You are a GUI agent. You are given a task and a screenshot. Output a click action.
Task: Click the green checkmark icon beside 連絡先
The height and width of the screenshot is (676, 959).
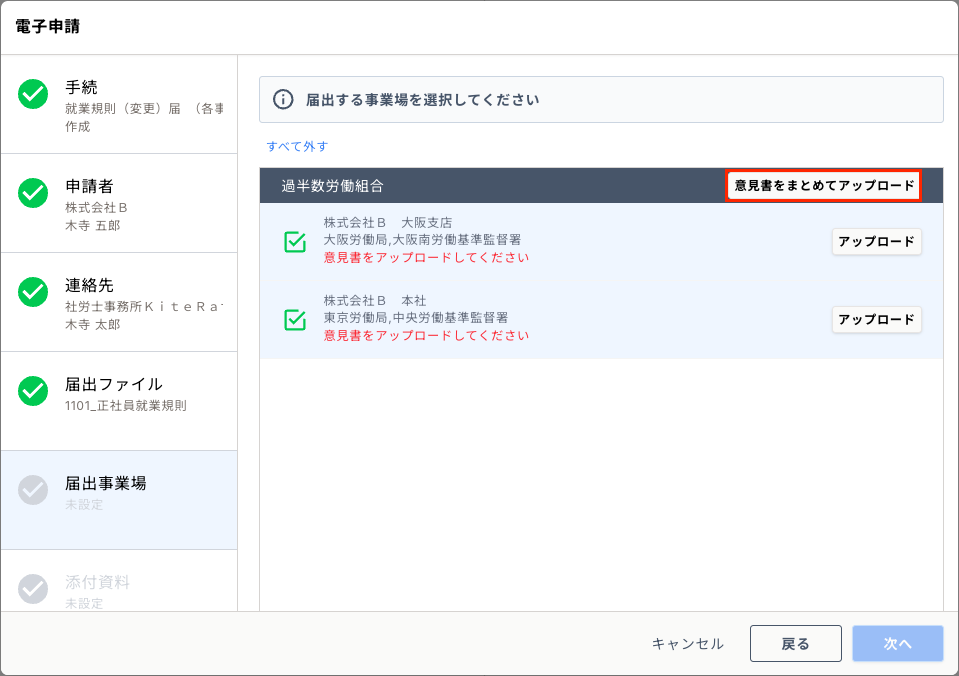(33, 292)
